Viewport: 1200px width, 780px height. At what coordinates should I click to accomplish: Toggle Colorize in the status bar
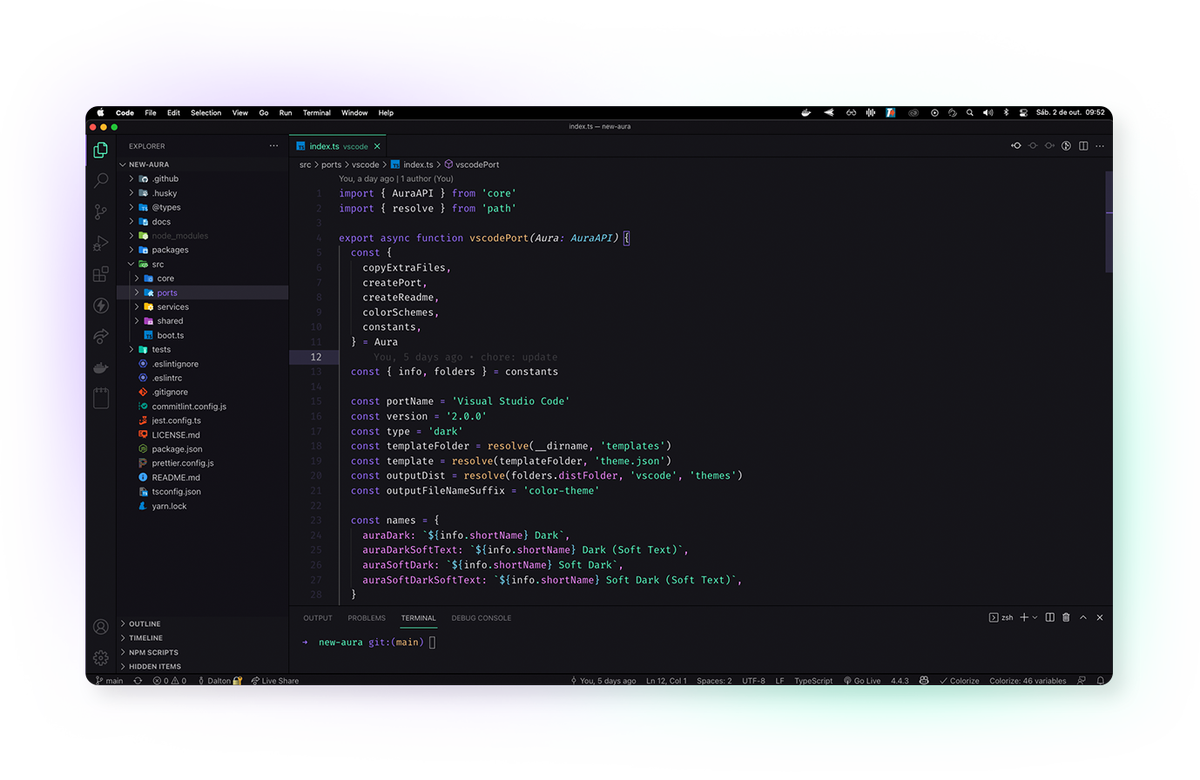[958, 681]
